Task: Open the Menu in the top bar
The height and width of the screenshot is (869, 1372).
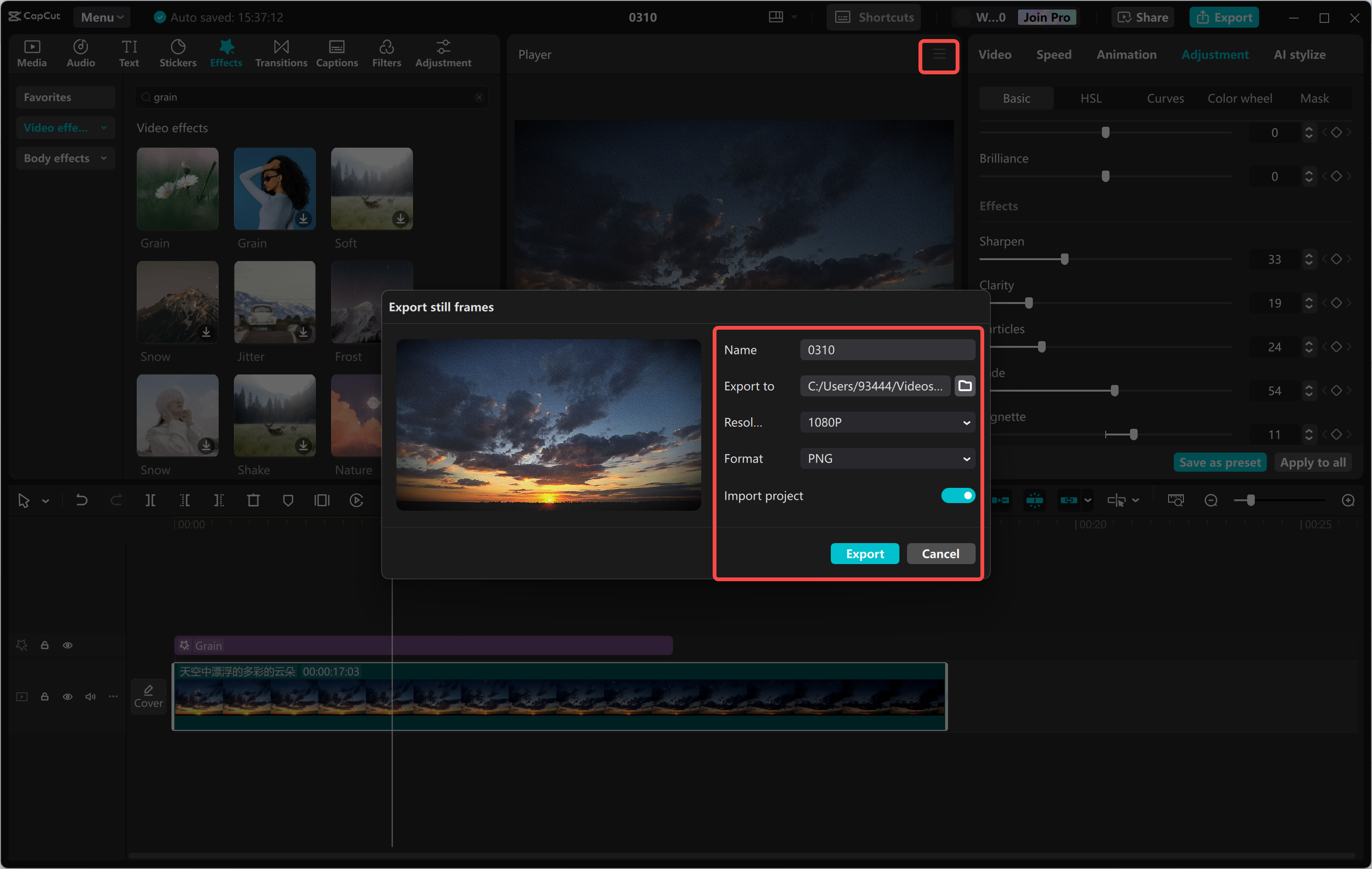Action: pyautogui.click(x=101, y=17)
